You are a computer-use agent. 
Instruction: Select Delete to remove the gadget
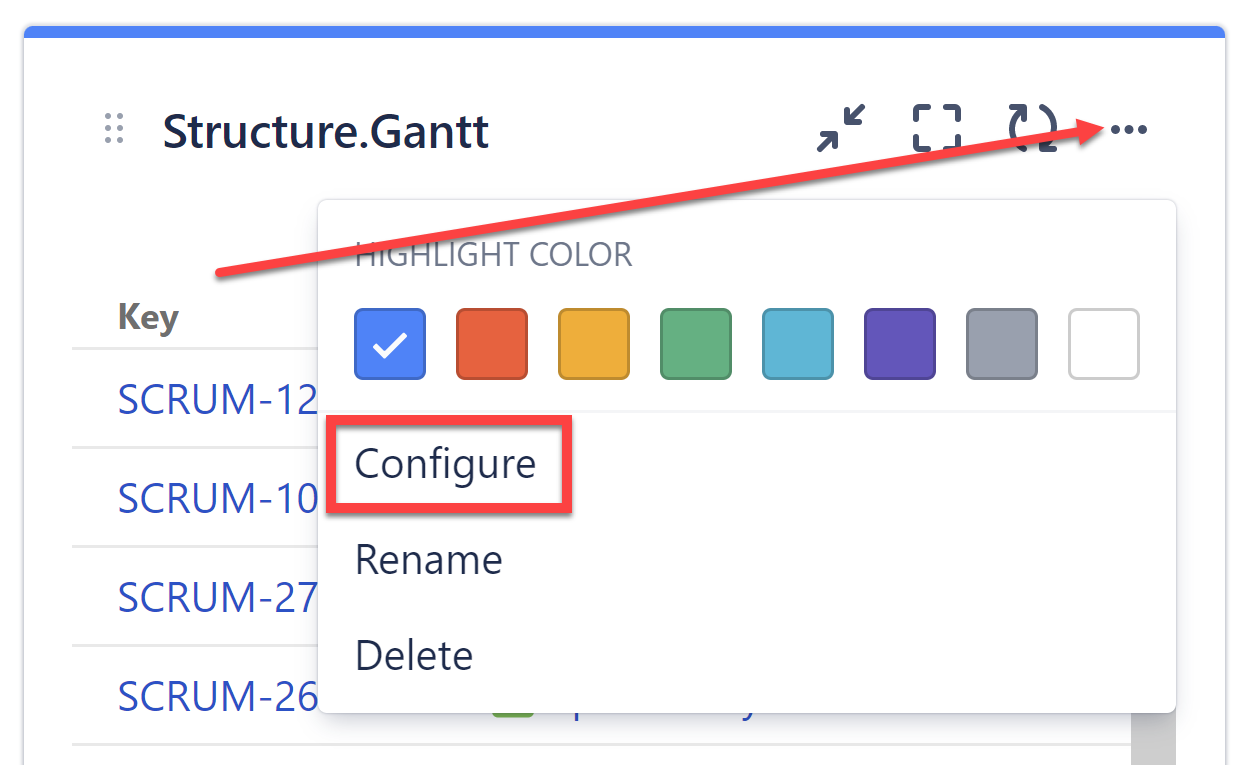tap(414, 655)
